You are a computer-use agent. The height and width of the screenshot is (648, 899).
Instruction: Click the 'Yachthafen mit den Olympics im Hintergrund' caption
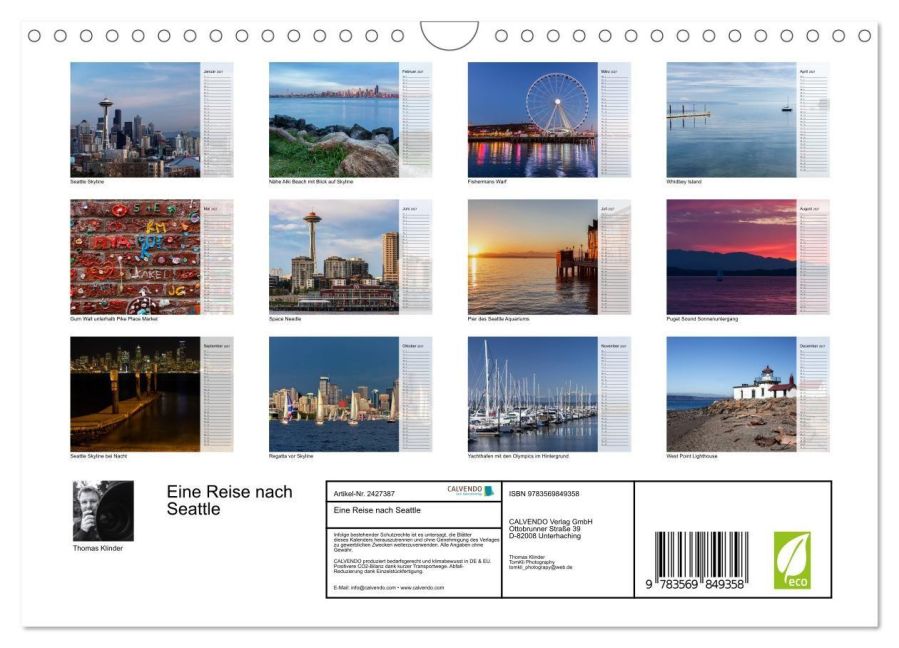click(518, 456)
